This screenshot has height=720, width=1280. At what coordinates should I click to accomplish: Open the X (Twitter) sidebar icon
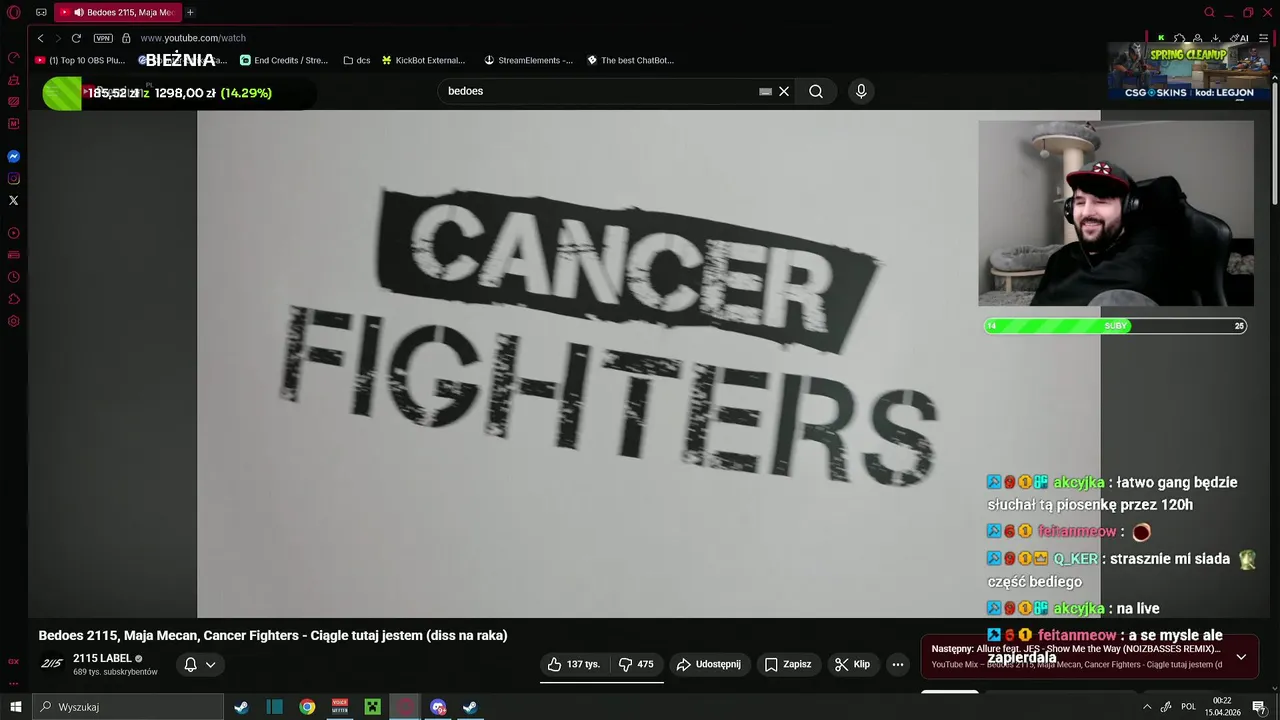pyautogui.click(x=14, y=200)
